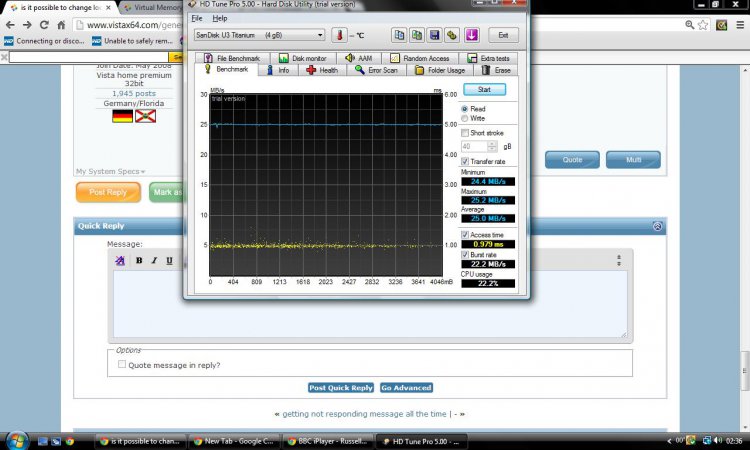Open the 'Connecting or disco...' bookmark
750x450 pixels.
click(44, 41)
